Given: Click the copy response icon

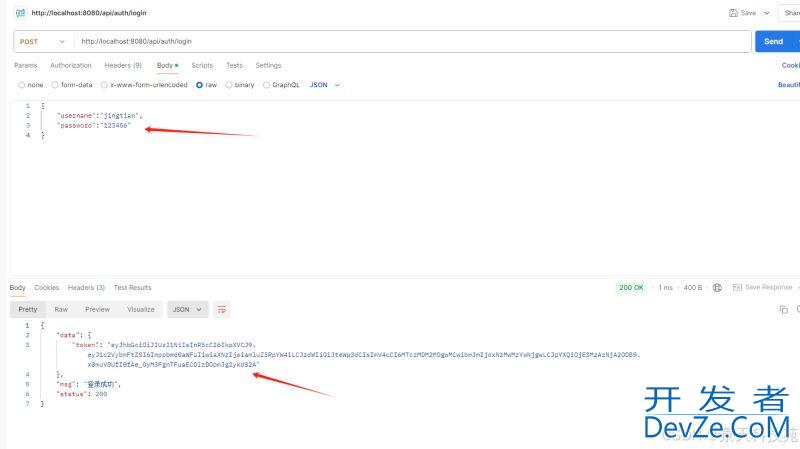Looking at the screenshot, I should point(784,310).
